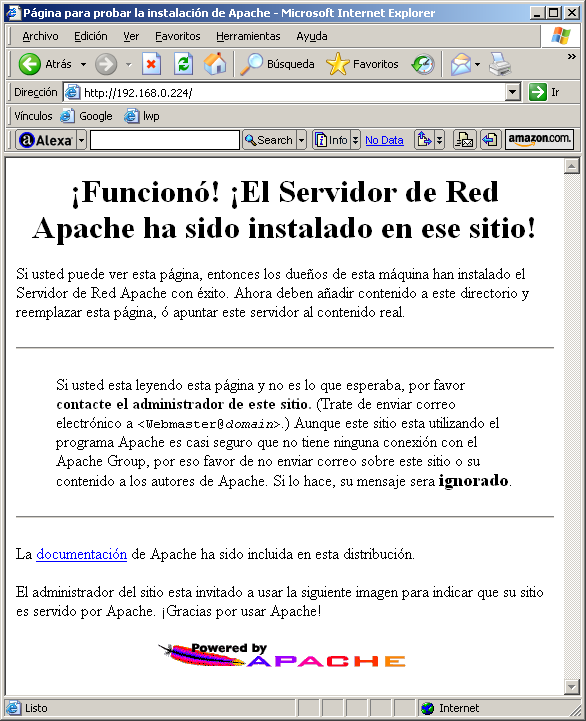The height and width of the screenshot is (721, 586).
Task: Open the Atrás history dropdown arrow
Action: pos(83,64)
